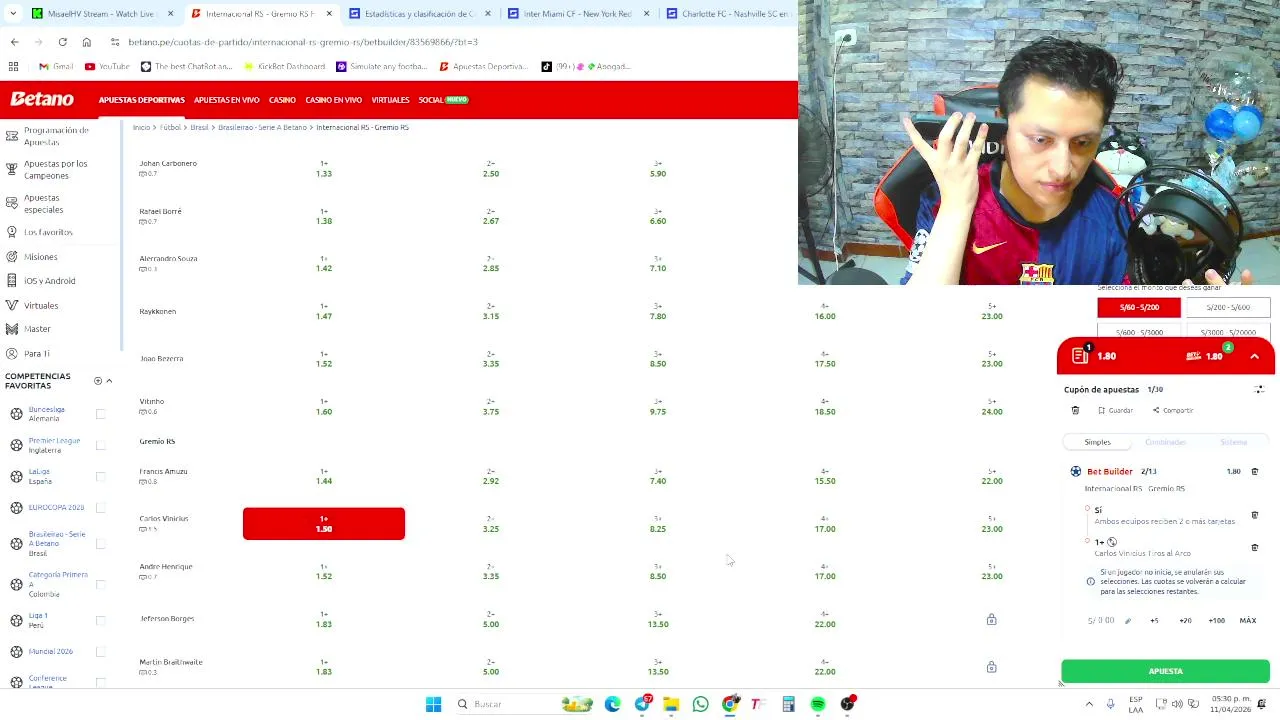Remove Carlos Vinicius Tiros al Arco selection
The height and width of the screenshot is (720, 1280).
pos(1255,547)
